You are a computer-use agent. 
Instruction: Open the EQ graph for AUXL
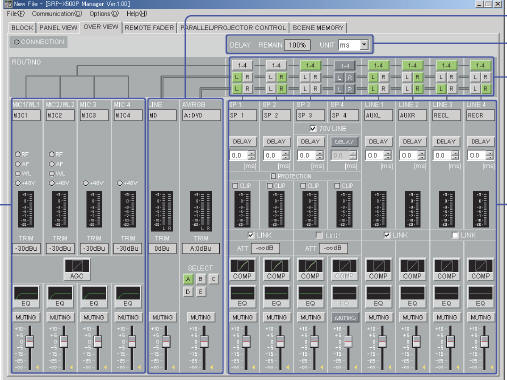(x=378, y=297)
